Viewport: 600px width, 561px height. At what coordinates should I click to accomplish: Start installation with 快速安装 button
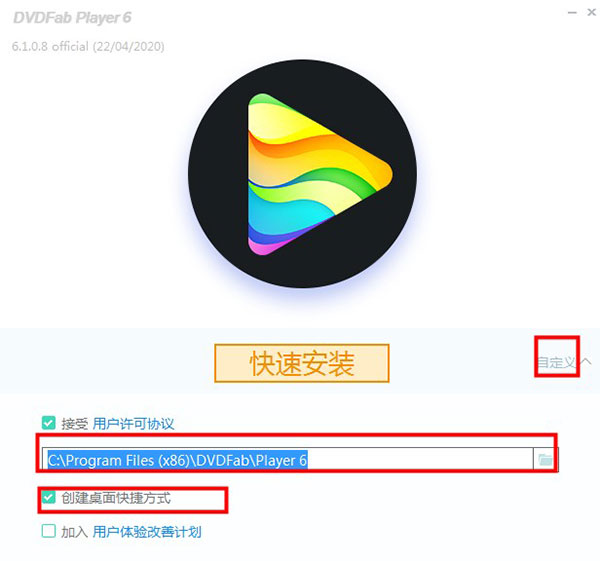302,363
